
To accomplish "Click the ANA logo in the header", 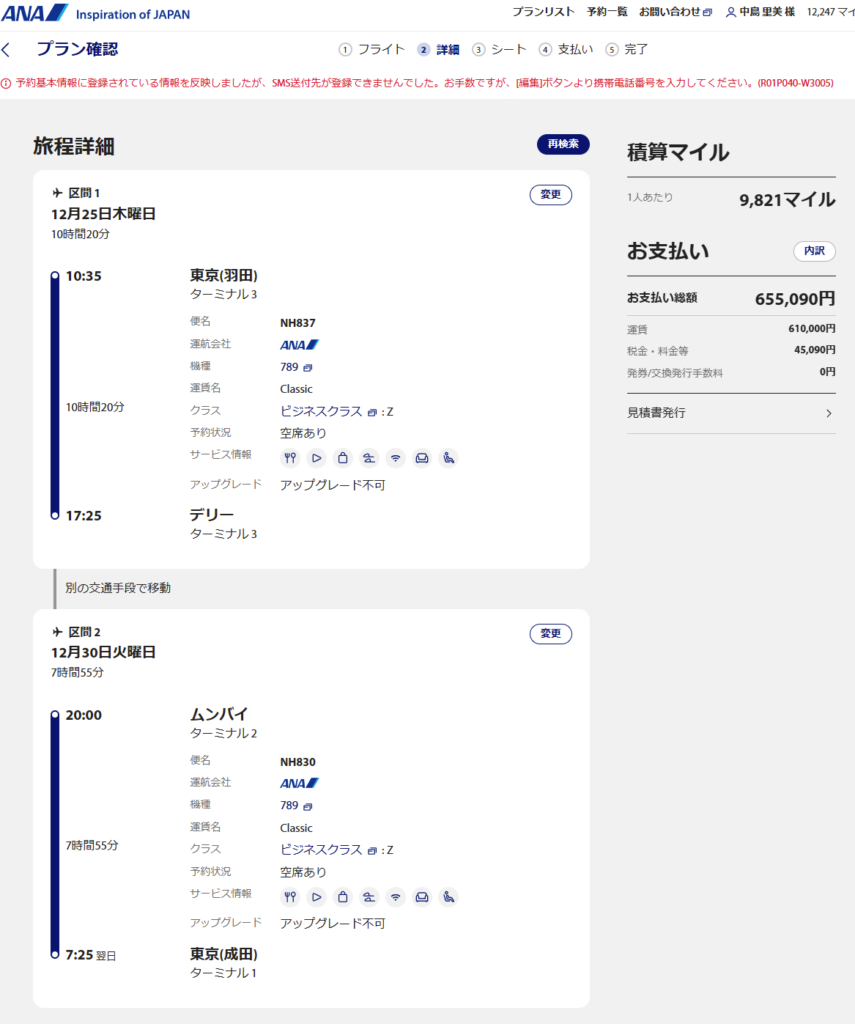I will 34,13.
